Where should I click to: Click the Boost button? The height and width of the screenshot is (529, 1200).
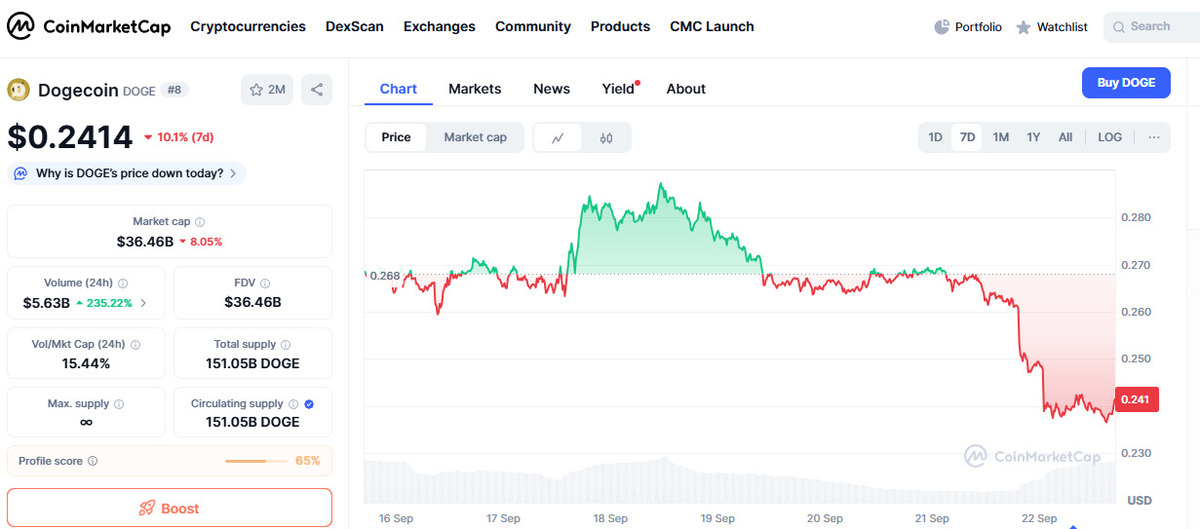point(169,508)
